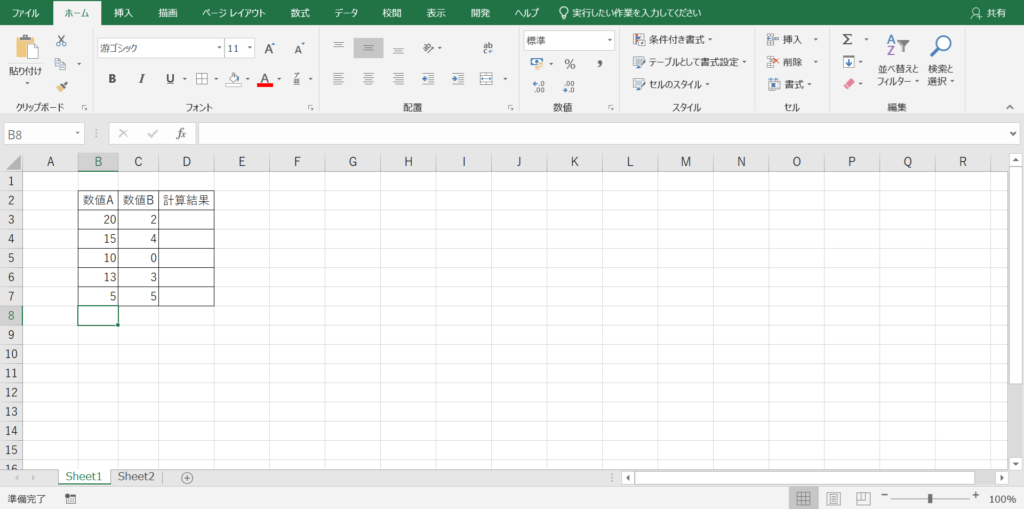Switch to the Insert (挿入) ribbon tab
The height and width of the screenshot is (509, 1024).
[x=122, y=12]
